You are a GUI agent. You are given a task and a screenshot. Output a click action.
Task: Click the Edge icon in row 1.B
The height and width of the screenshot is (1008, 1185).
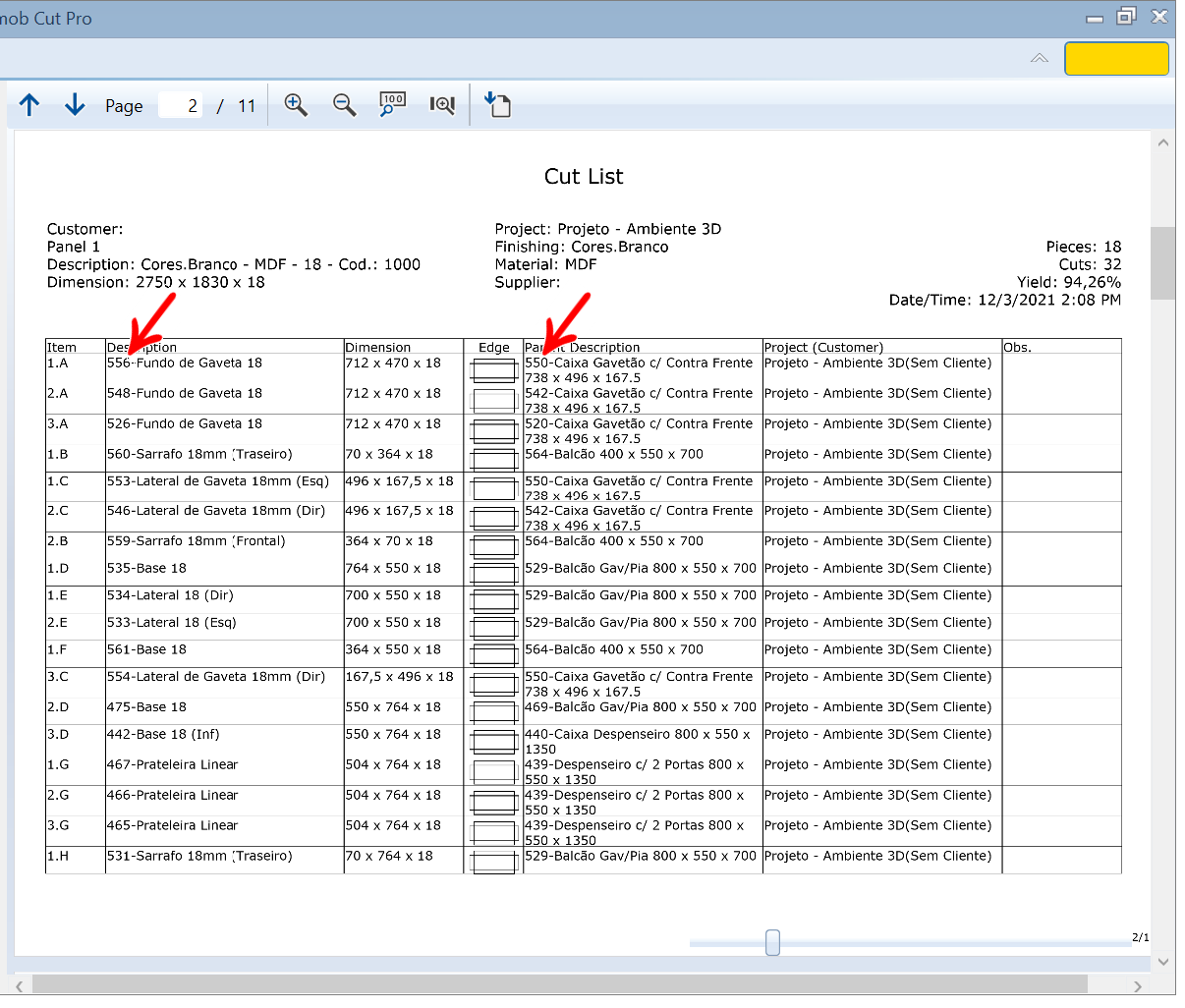[494, 459]
